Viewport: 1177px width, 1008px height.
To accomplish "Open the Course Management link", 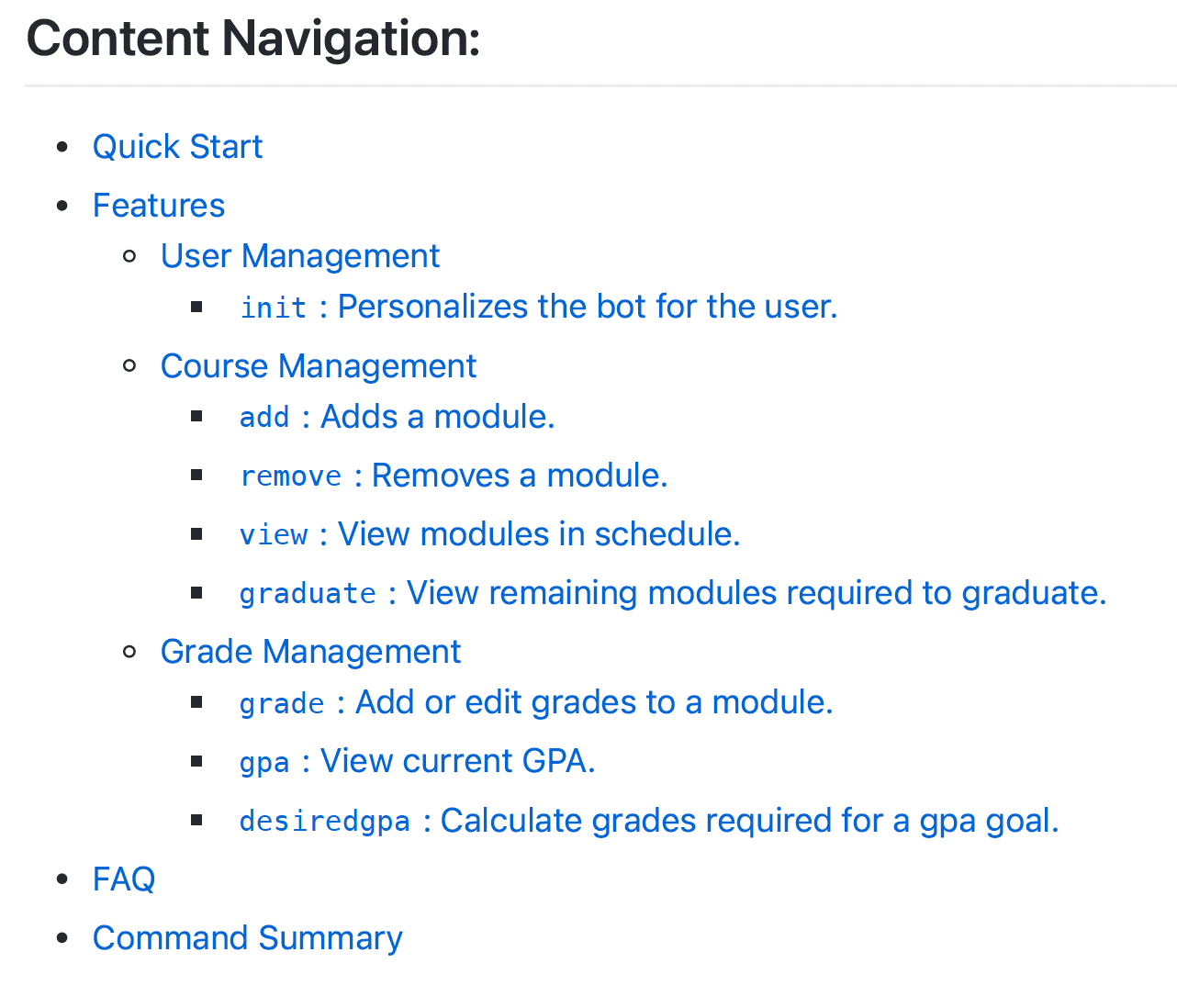I will [318, 366].
